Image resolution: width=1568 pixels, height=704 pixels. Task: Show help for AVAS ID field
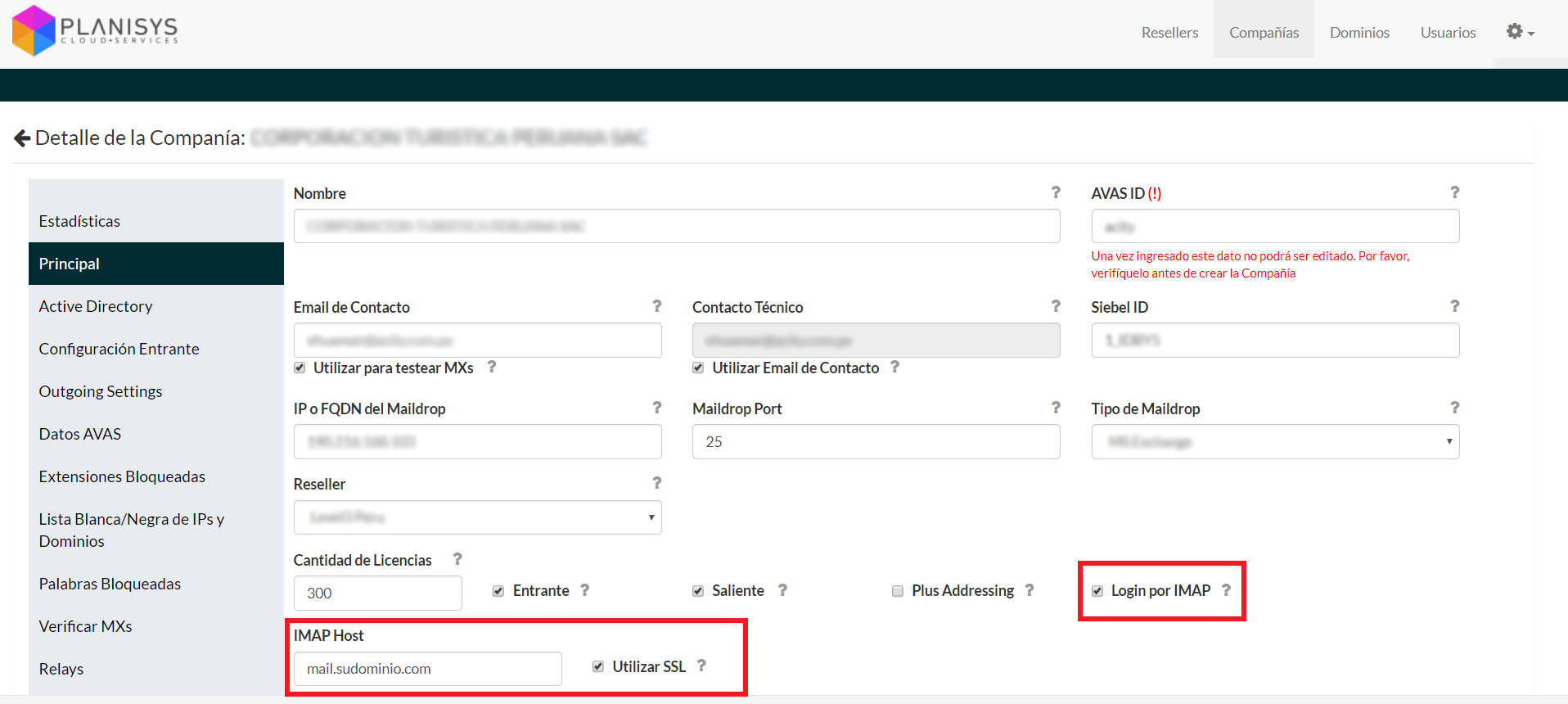pos(1453,192)
